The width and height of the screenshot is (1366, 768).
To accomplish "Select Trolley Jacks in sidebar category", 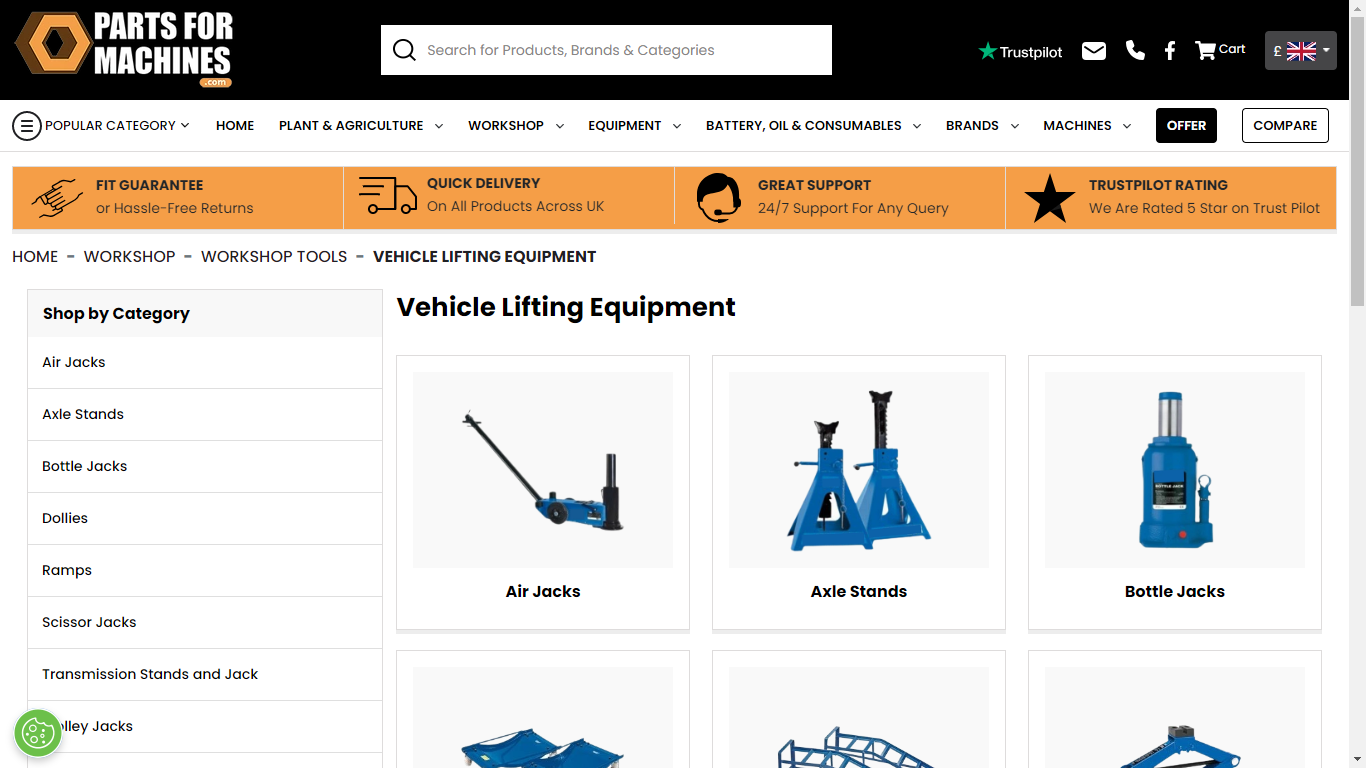I will pyautogui.click(x=205, y=727).
